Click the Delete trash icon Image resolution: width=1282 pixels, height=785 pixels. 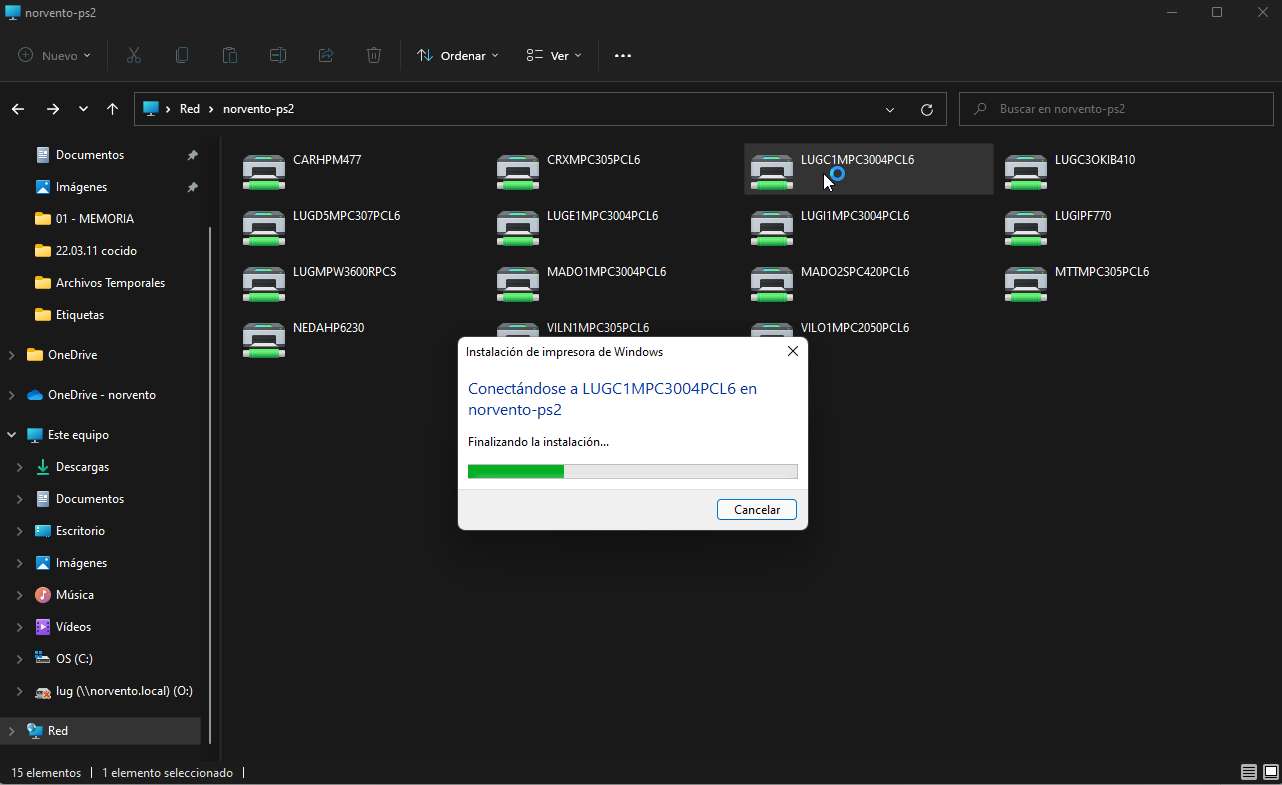[x=374, y=56]
